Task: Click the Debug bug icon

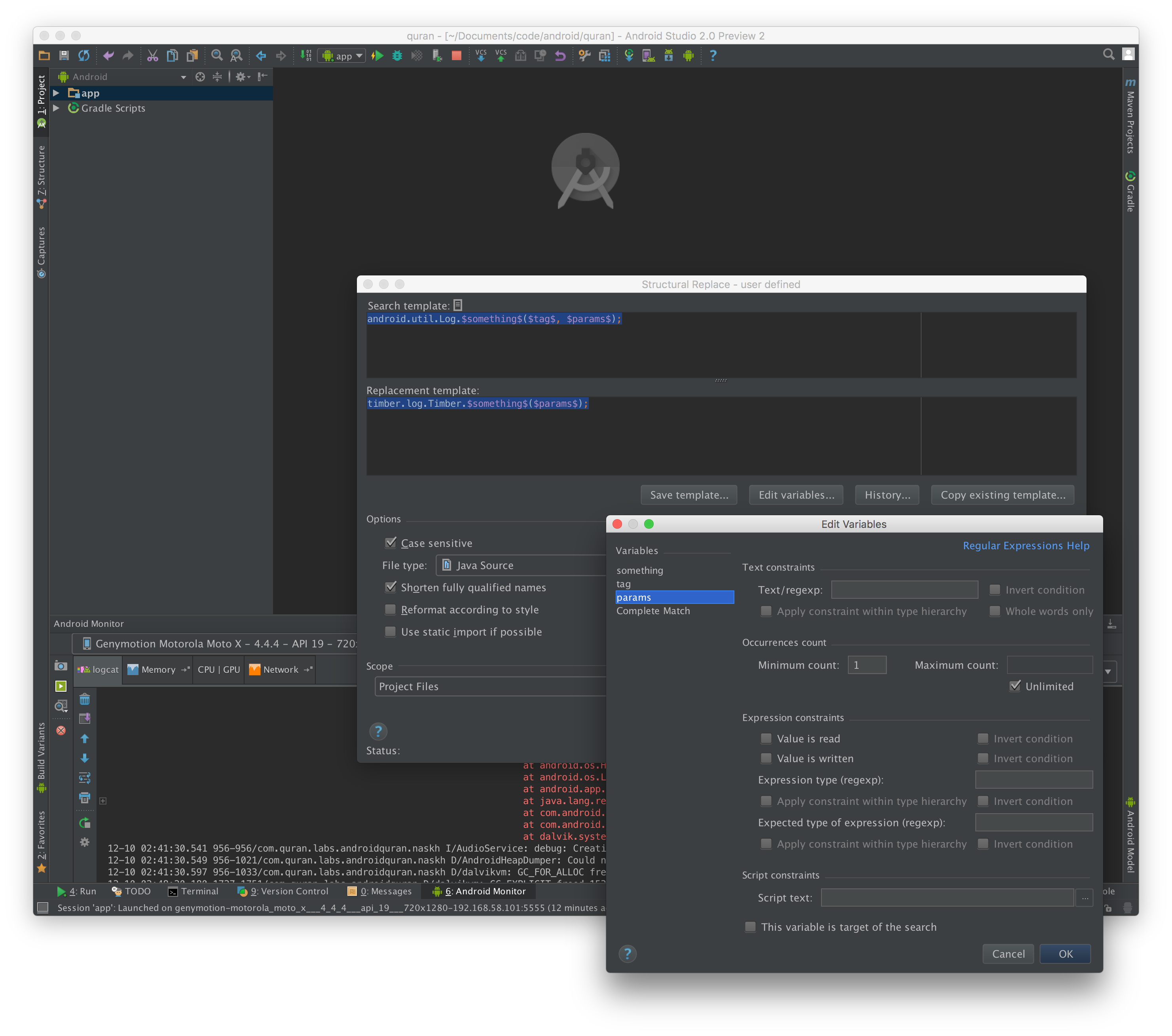Action: pyautogui.click(x=397, y=56)
